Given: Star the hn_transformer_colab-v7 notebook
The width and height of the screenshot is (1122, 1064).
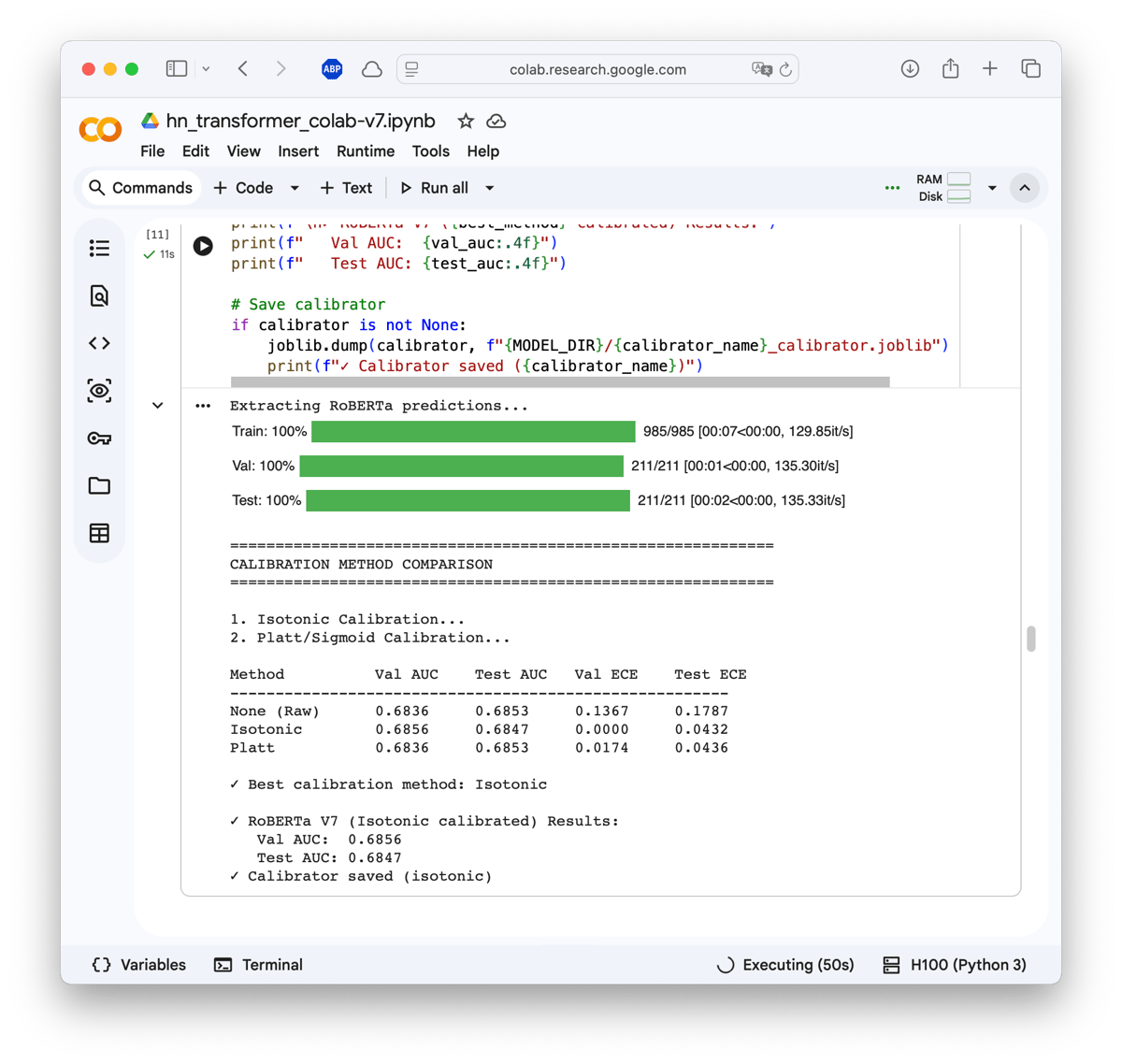Looking at the screenshot, I should coord(465,121).
